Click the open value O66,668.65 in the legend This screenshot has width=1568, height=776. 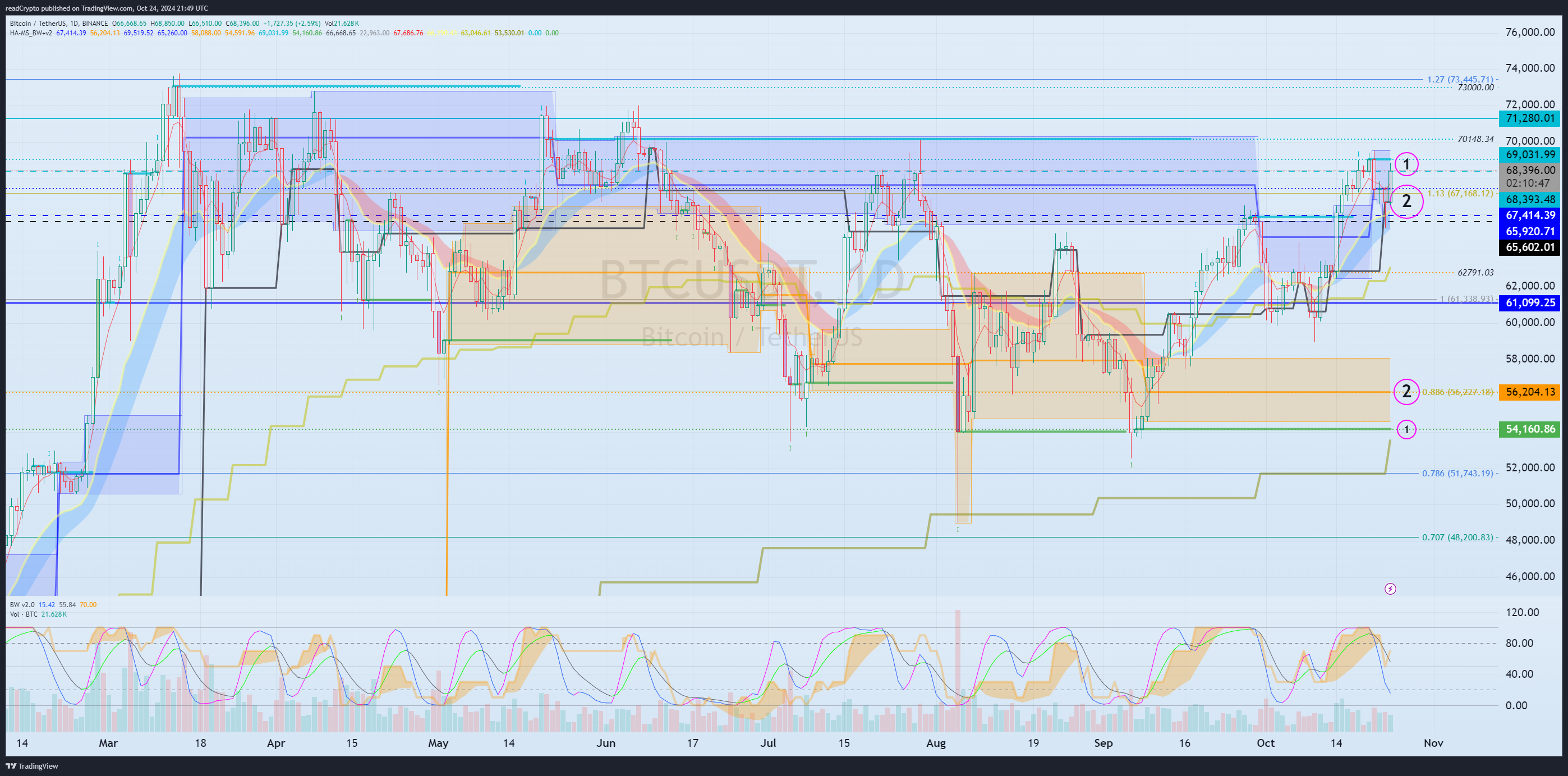coord(130,24)
